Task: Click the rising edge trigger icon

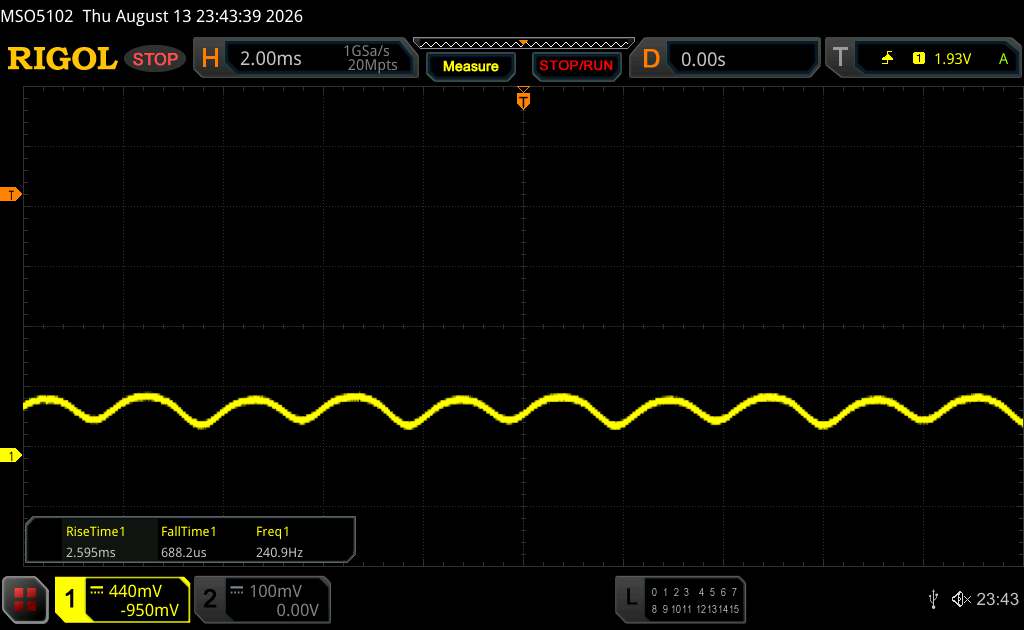Action: 887,59
